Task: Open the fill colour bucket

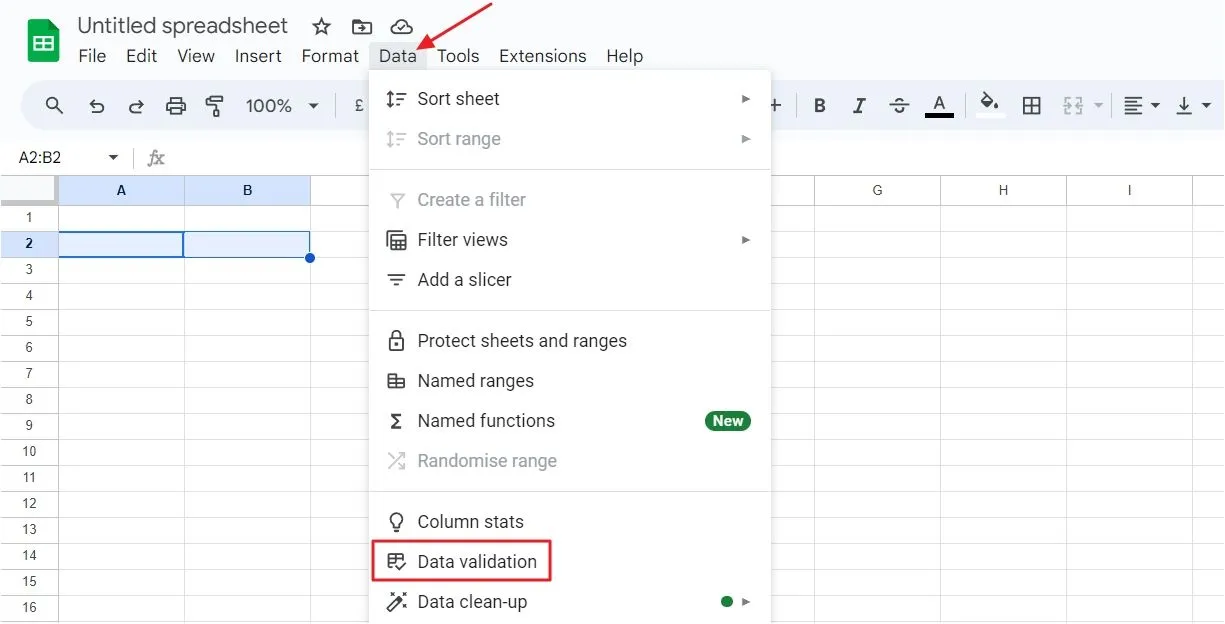Action: (x=990, y=105)
